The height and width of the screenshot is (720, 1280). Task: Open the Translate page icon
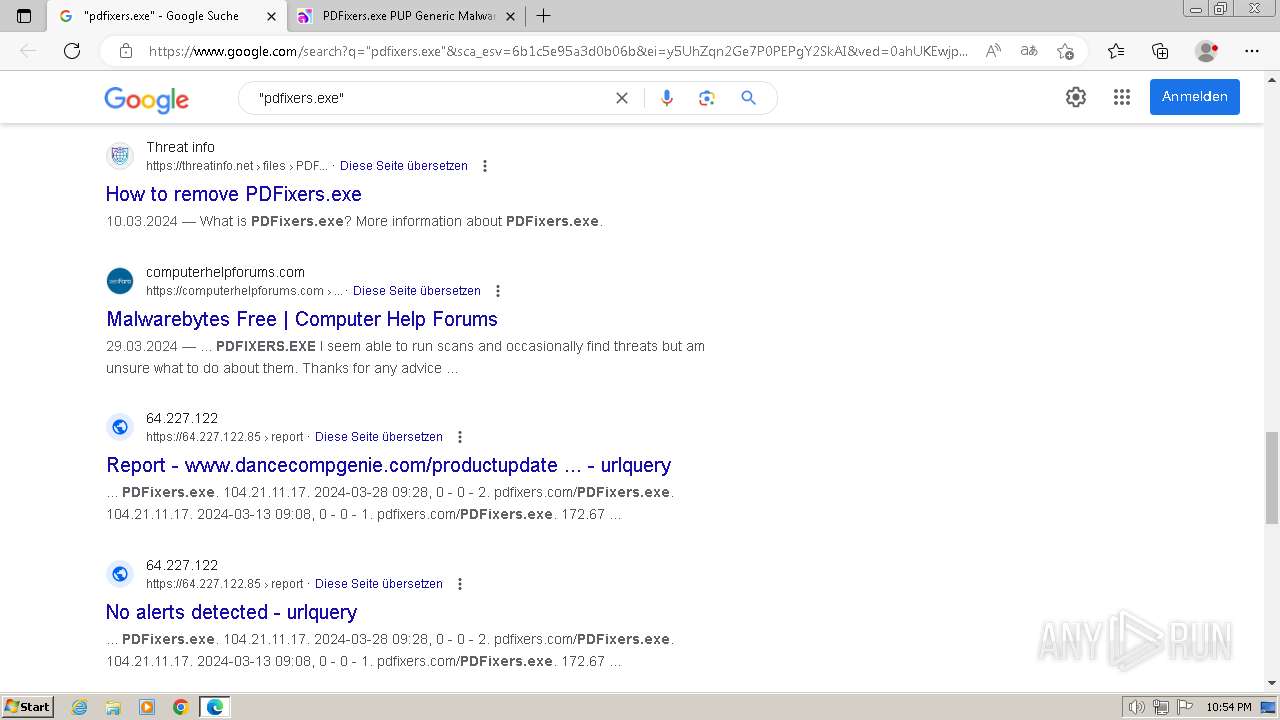[x=1029, y=51]
